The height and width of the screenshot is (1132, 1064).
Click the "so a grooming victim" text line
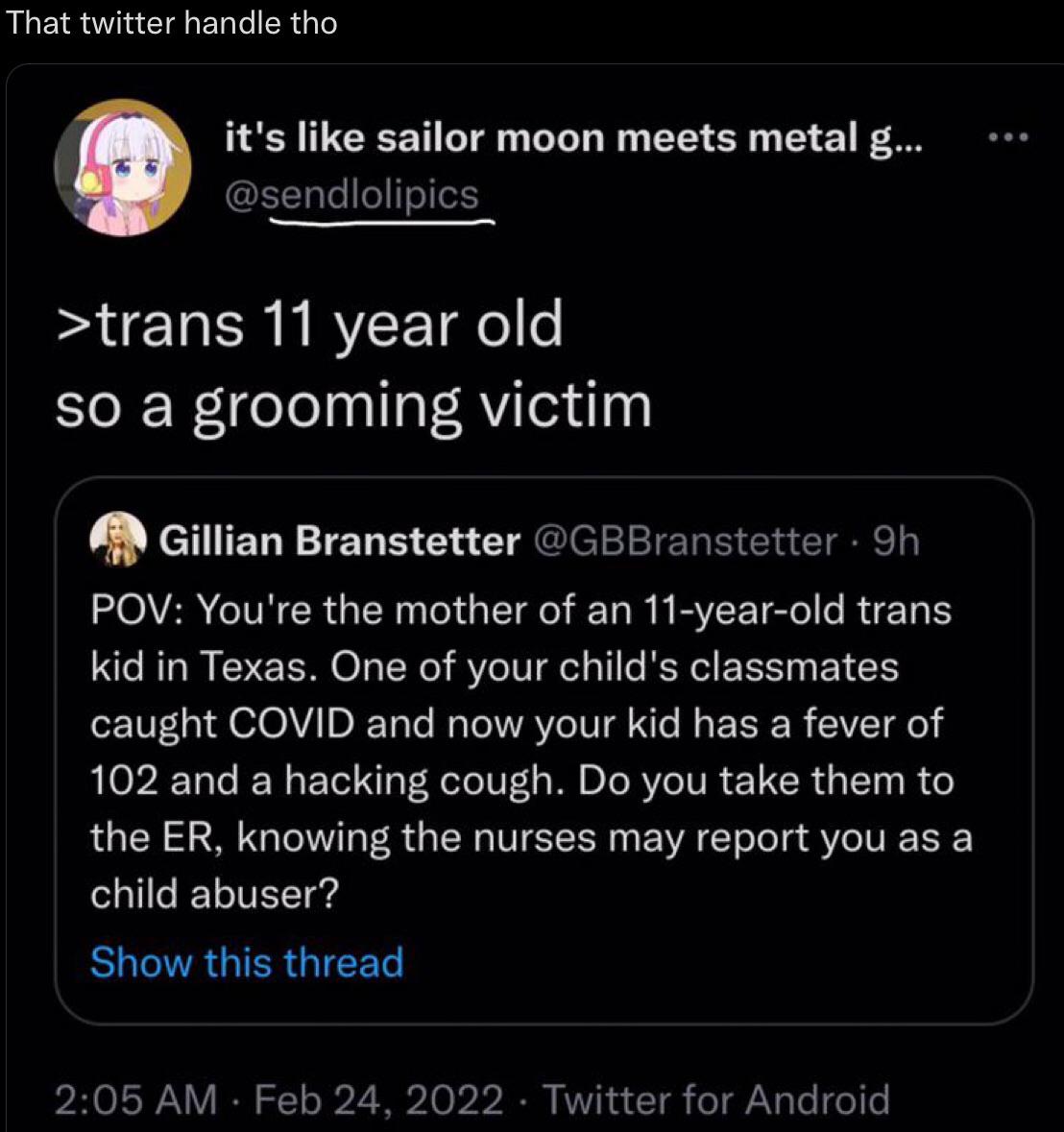click(353, 406)
